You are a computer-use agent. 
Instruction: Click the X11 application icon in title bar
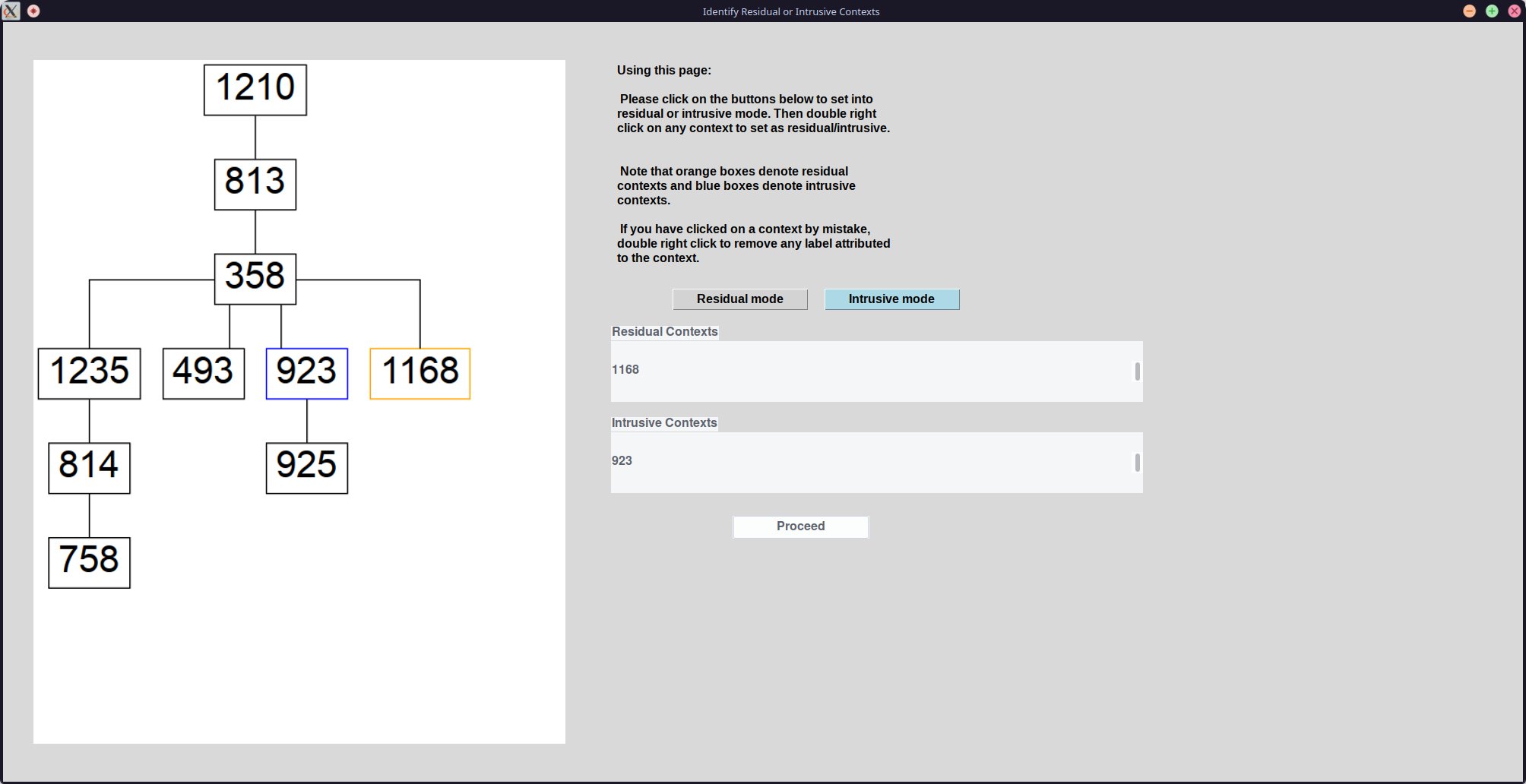11,11
